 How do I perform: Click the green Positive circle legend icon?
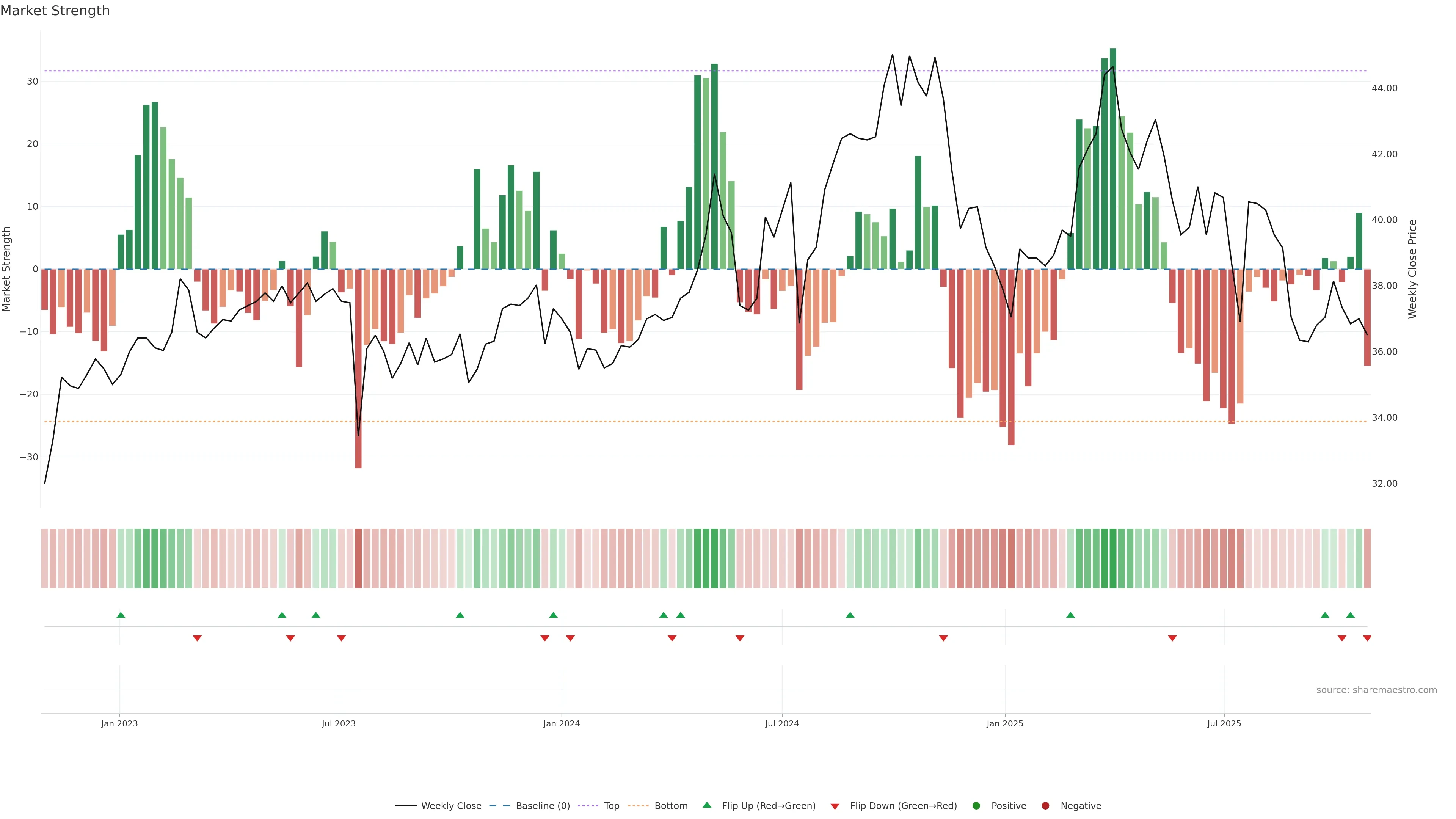976,806
